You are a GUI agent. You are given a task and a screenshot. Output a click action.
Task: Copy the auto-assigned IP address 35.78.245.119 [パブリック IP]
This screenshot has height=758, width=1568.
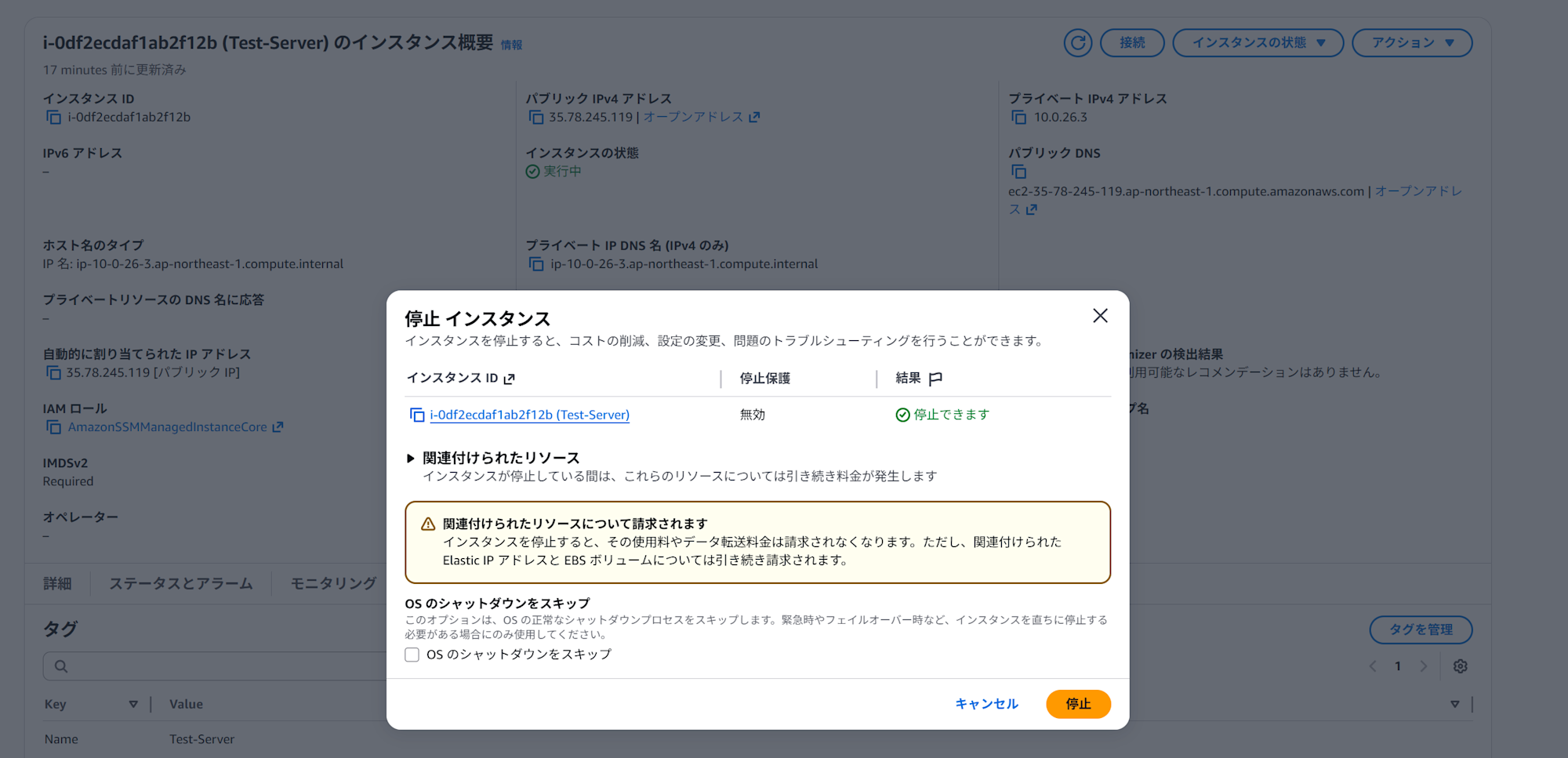tap(53, 372)
